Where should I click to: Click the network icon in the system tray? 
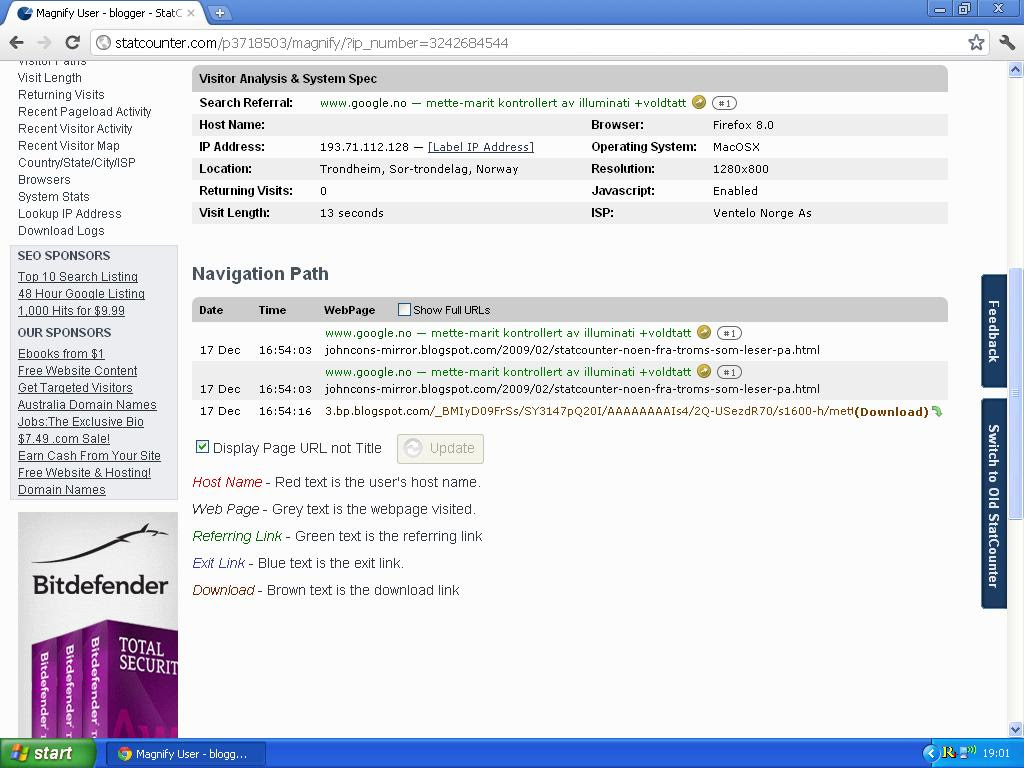tap(970, 753)
